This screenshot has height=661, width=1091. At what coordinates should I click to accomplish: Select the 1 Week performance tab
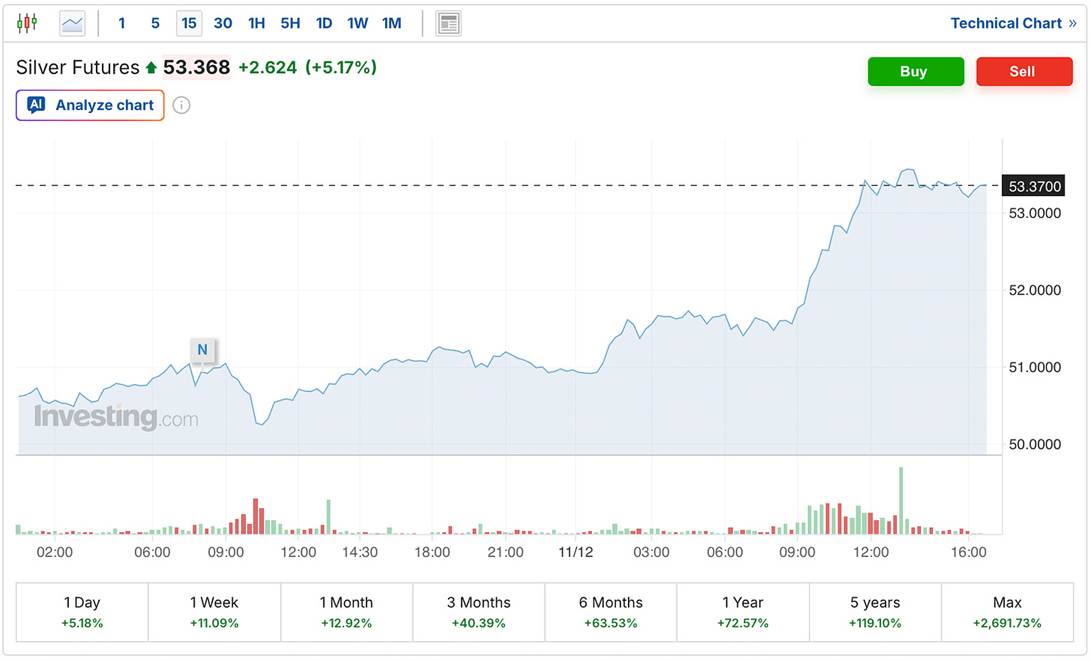(214, 612)
